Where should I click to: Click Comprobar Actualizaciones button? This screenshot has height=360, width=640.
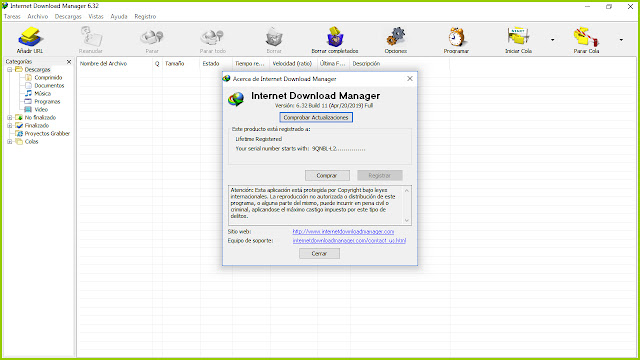pyautogui.click(x=316, y=118)
